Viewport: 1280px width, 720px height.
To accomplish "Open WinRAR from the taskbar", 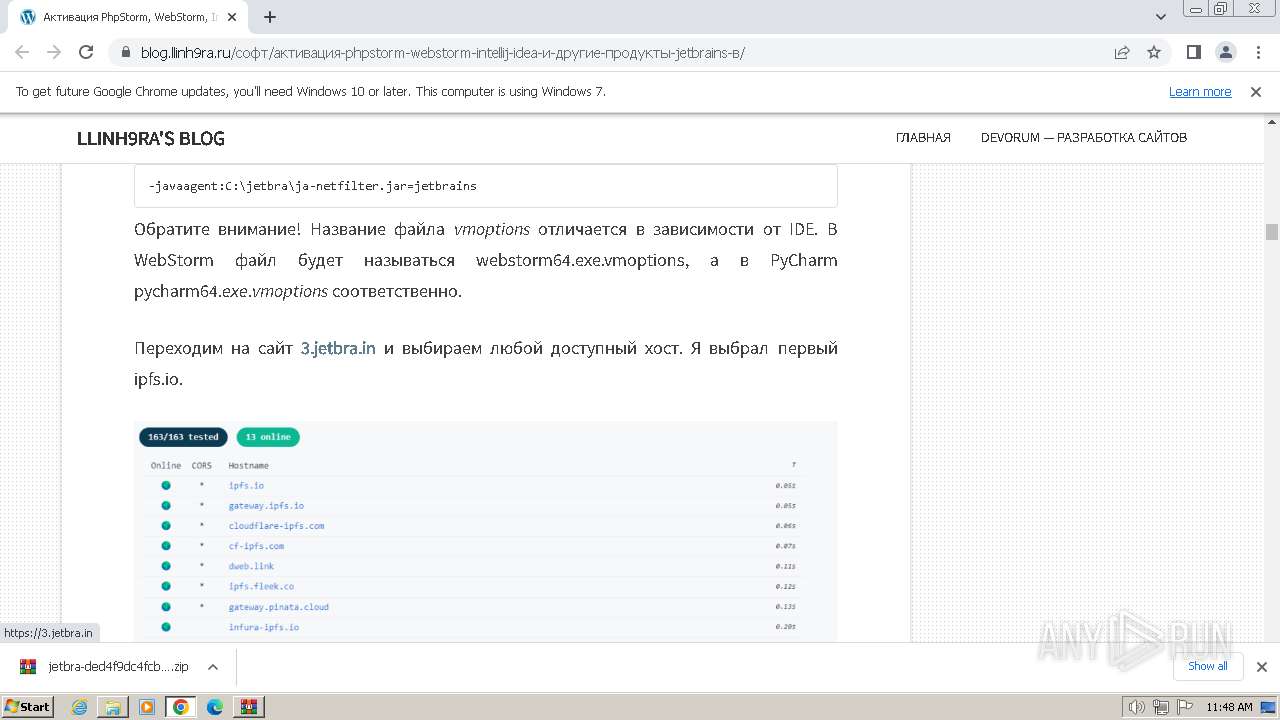I will click(248, 707).
